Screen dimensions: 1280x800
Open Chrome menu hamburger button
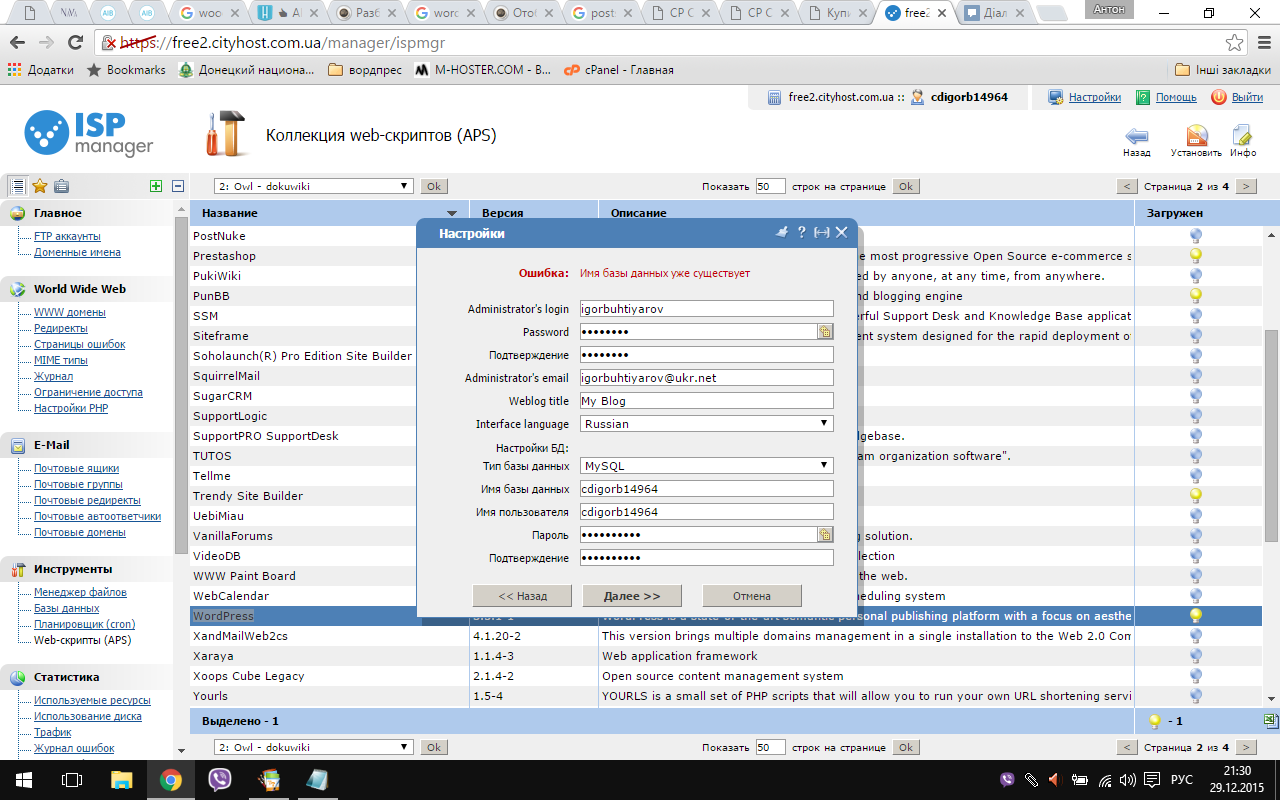tap(1262, 43)
